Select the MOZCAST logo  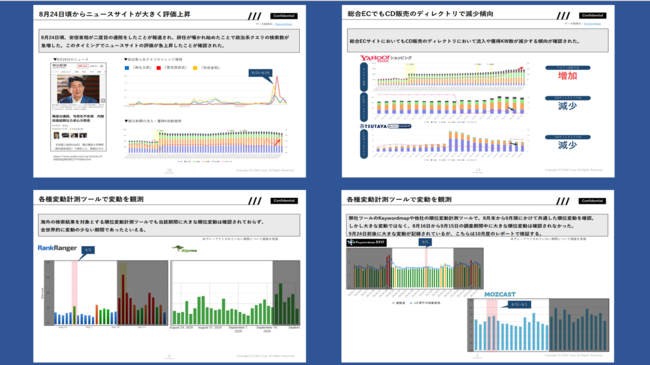500,294
